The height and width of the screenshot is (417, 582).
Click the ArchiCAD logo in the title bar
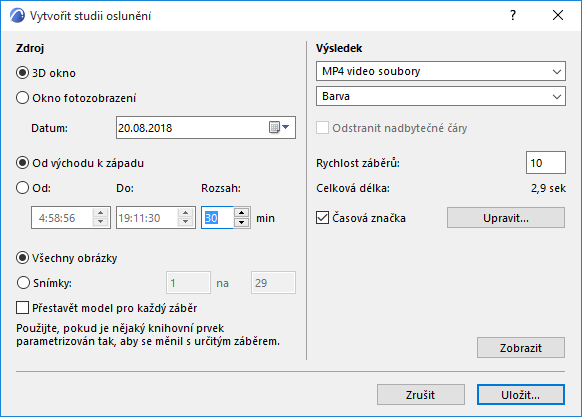coord(17,16)
